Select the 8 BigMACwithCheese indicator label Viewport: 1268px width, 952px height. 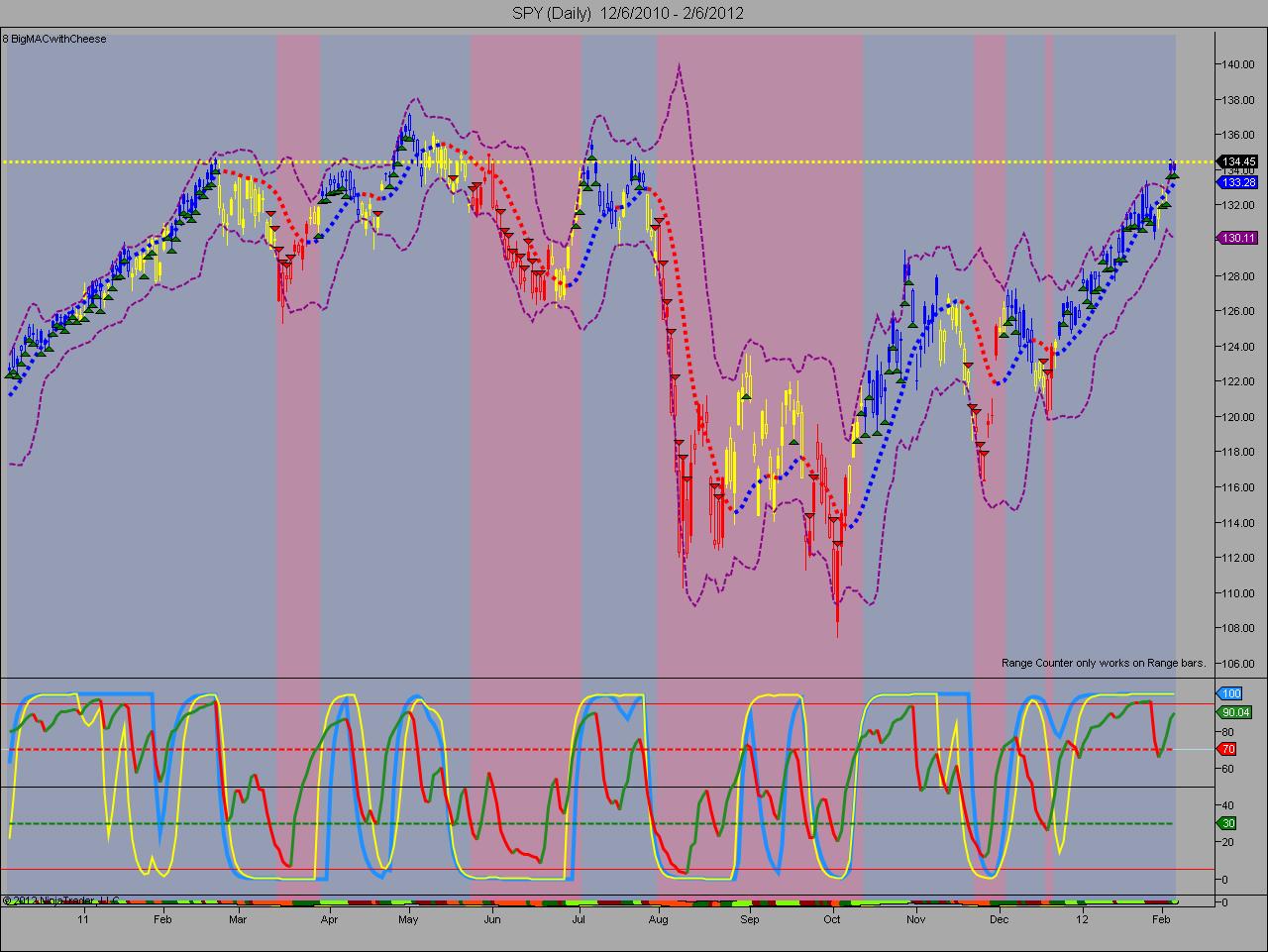54,40
